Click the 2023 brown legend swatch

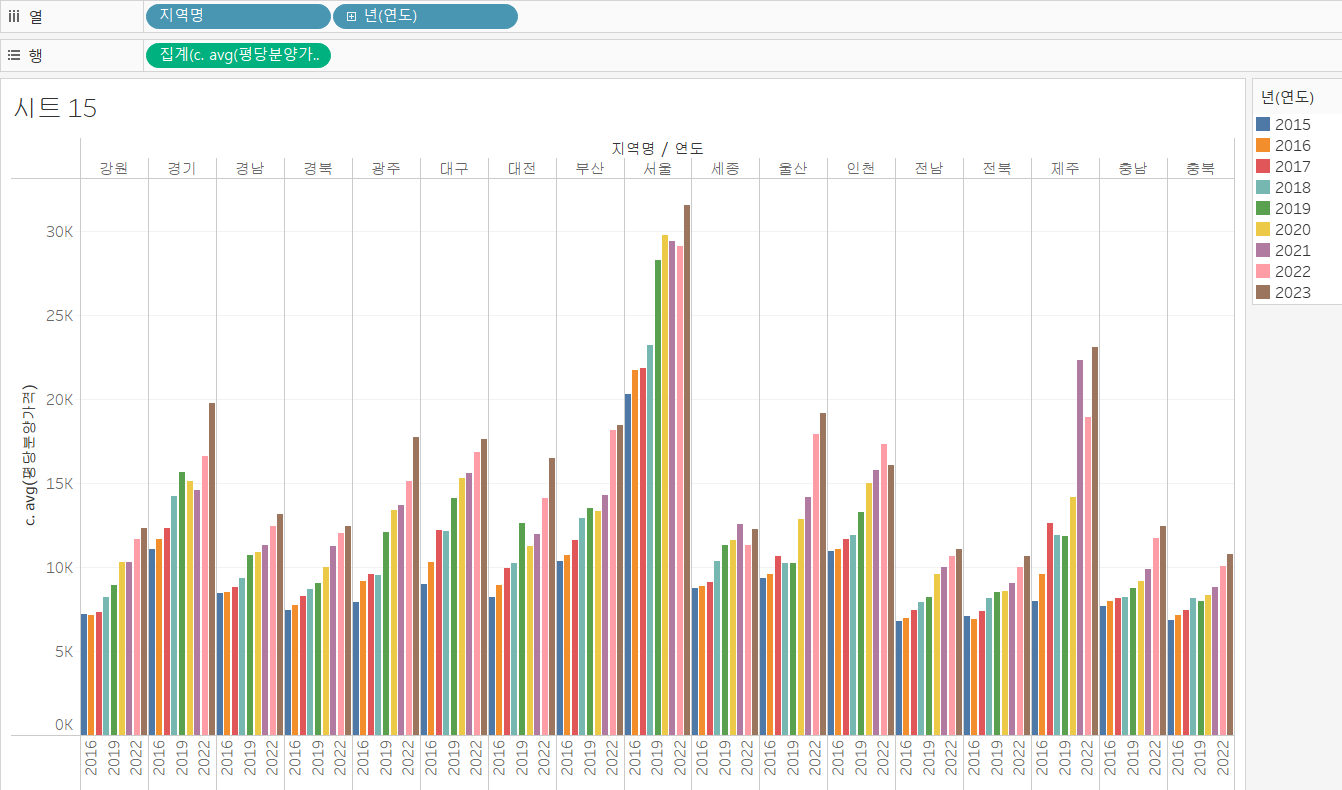(1262, 292)
